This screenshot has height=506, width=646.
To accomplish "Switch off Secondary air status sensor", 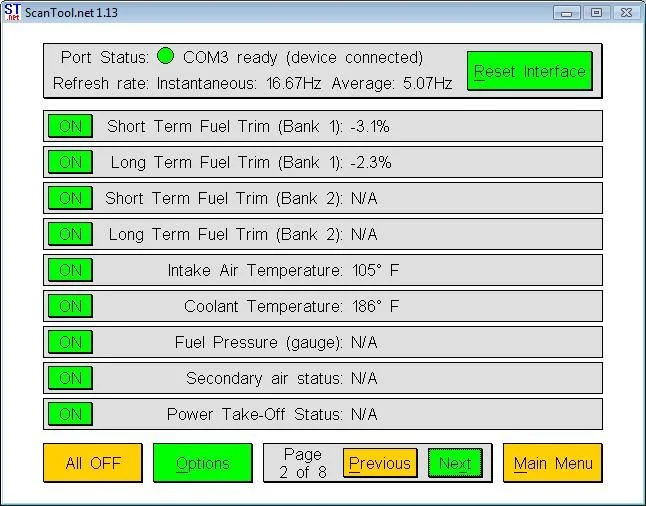I will (x=70, y=378).
